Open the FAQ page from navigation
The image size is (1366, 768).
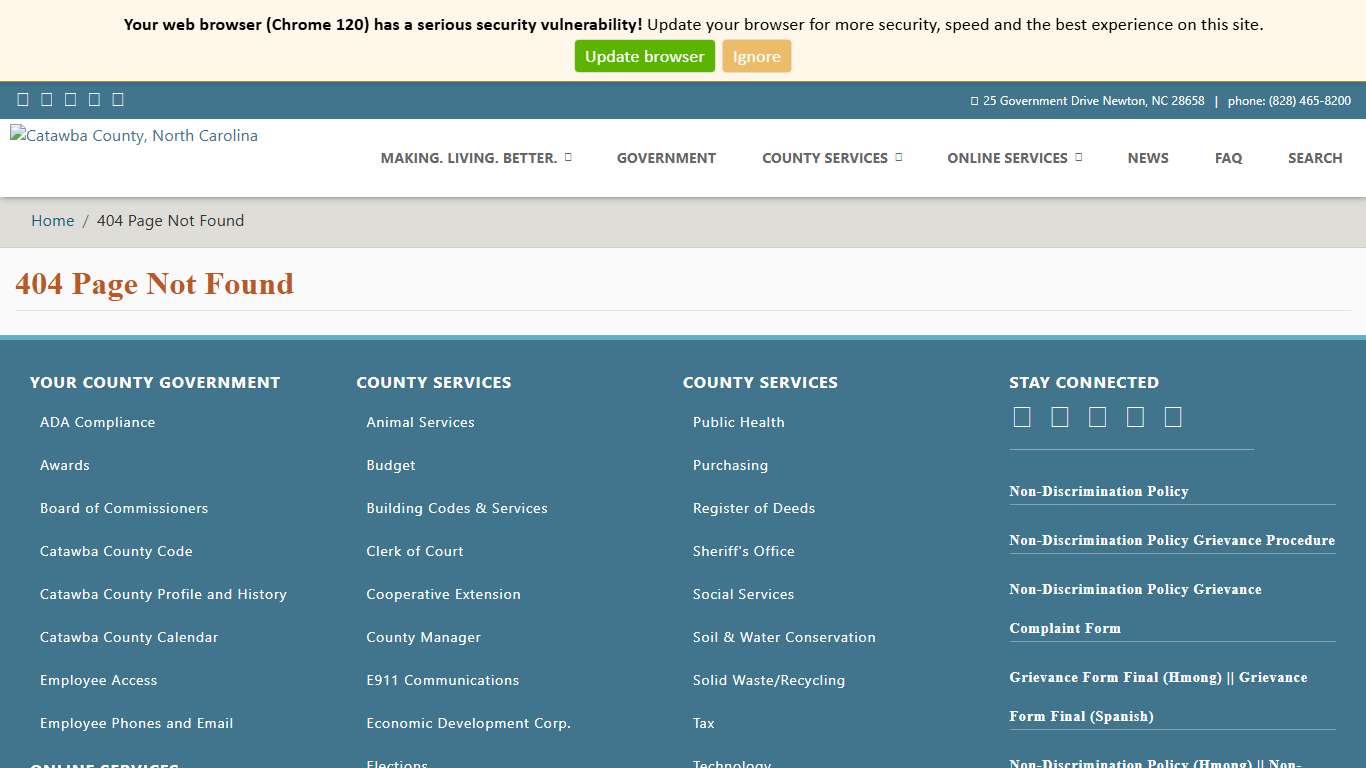coord(1228,158)
